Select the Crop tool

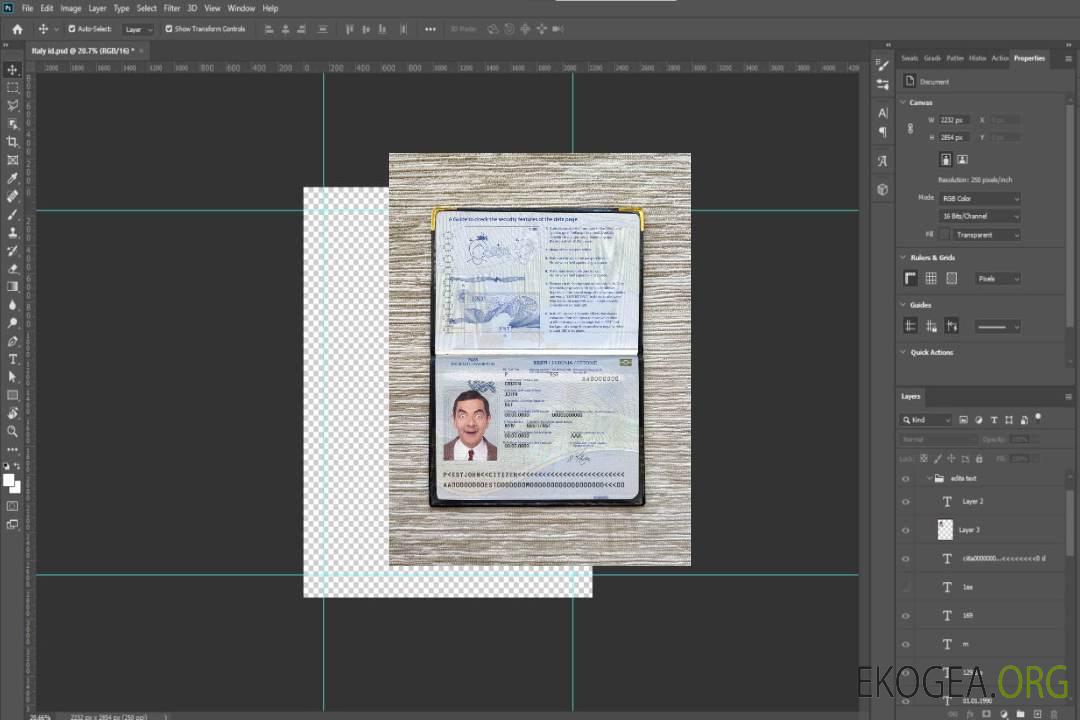[x=13, y=142]
